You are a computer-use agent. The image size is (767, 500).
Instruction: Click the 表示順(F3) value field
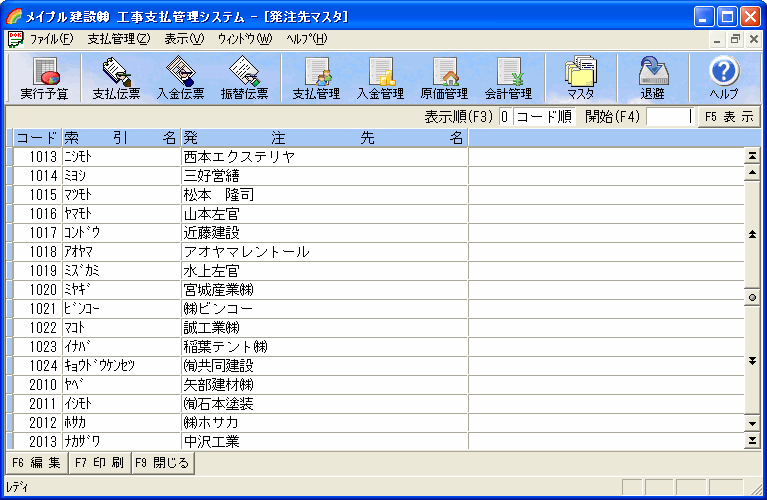click(506, 116)
